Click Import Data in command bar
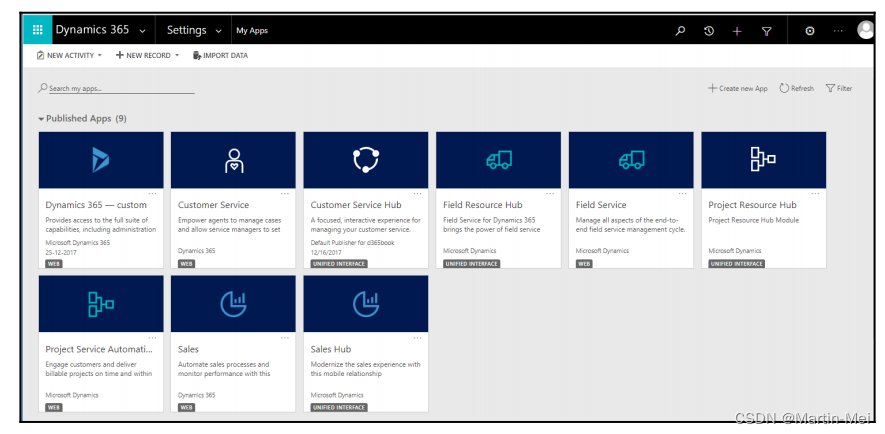 pos(220,55)
